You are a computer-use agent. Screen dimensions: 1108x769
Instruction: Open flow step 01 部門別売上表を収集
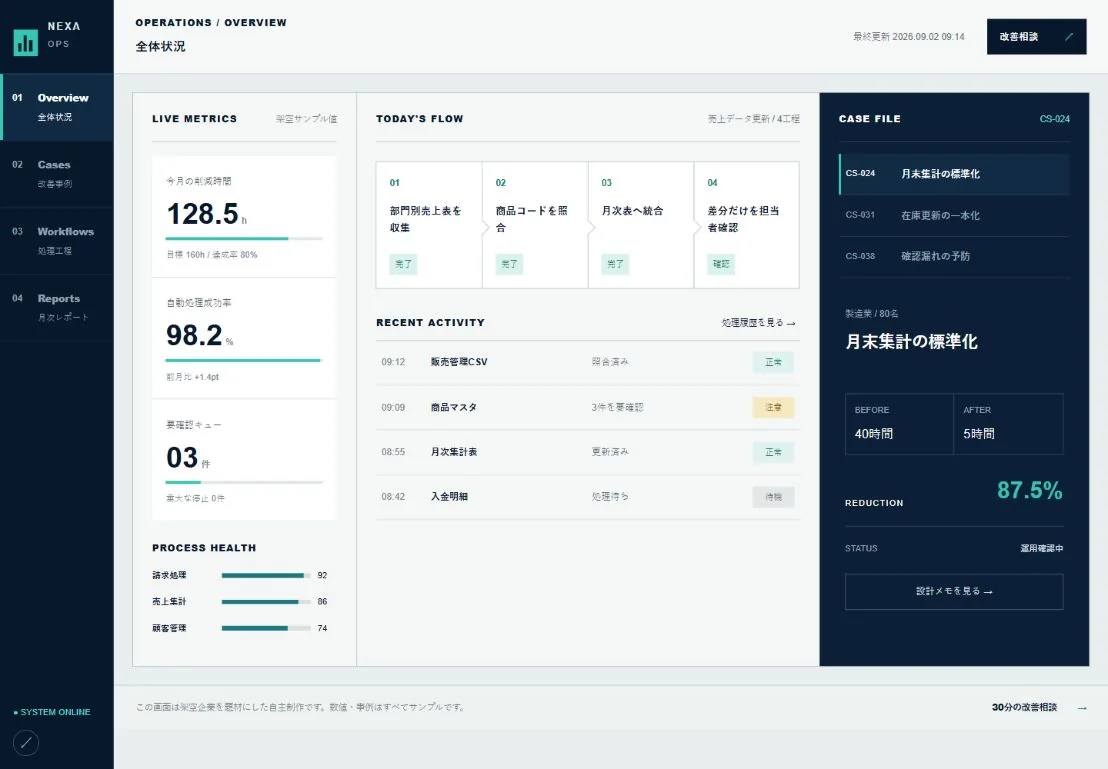click(x=429, y=225)
